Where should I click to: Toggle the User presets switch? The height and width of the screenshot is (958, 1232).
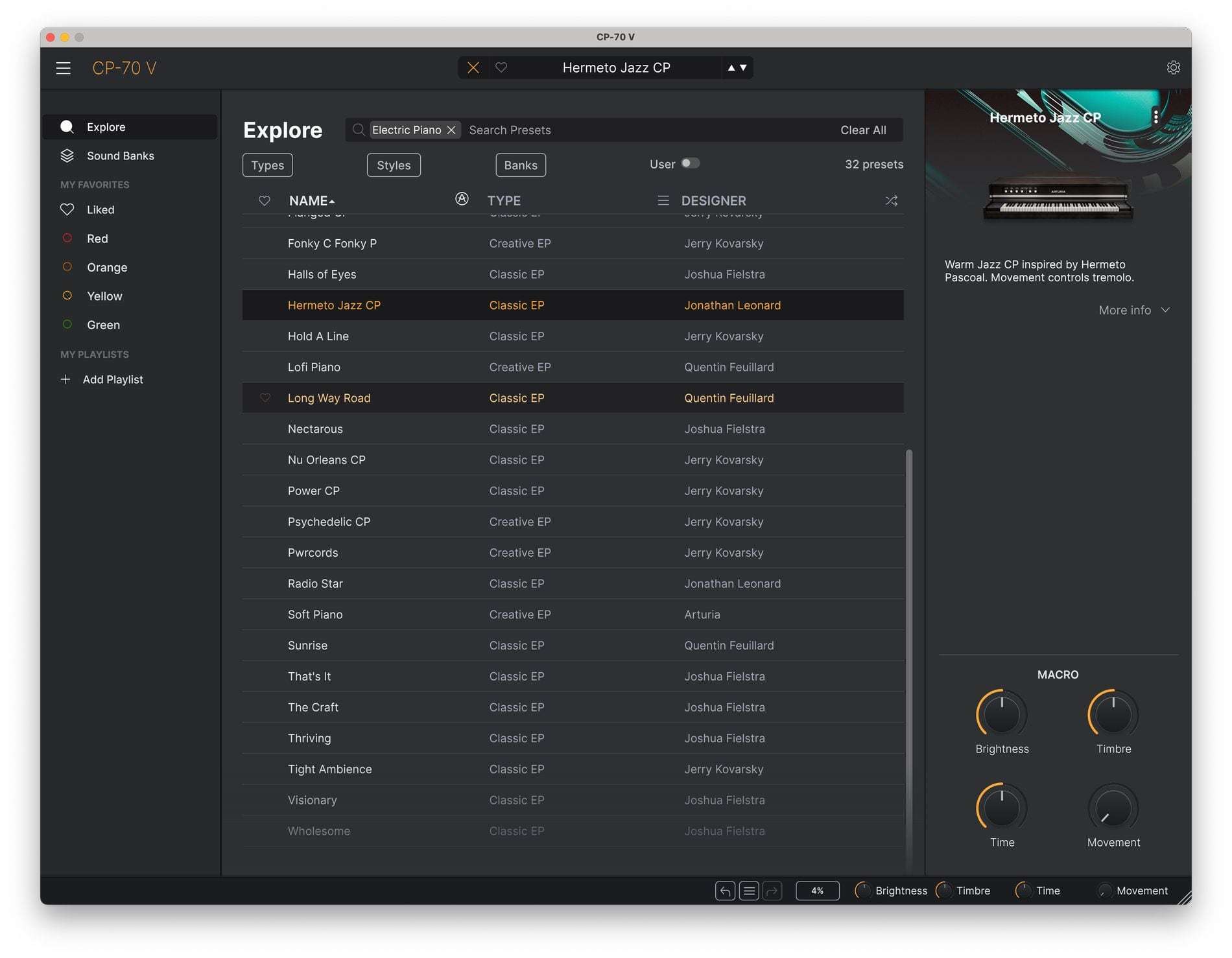(690, 163)
